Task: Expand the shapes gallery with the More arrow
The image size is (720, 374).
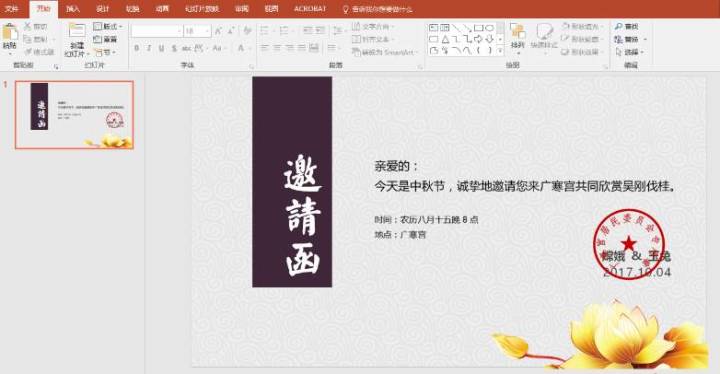Action: point(501,51)
